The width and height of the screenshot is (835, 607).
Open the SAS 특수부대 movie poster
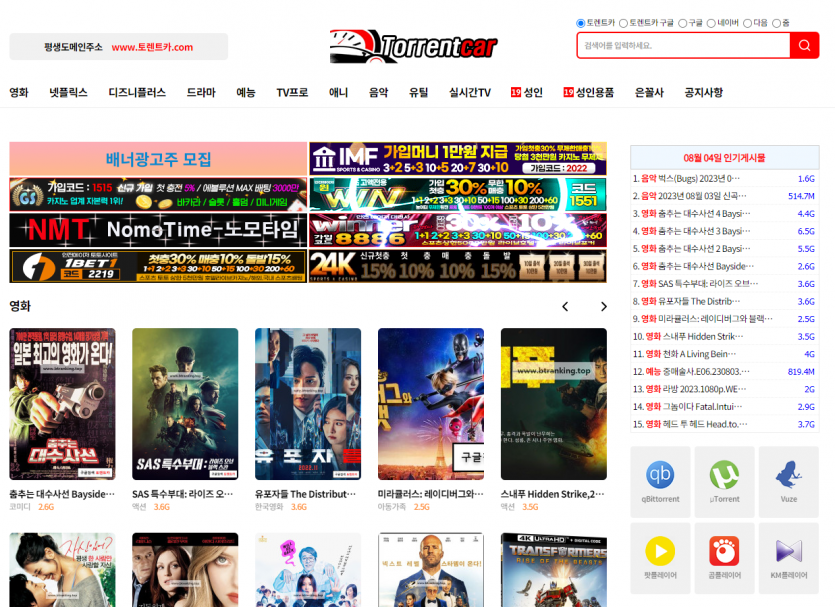pyautogui.click(x=185, y=404)
